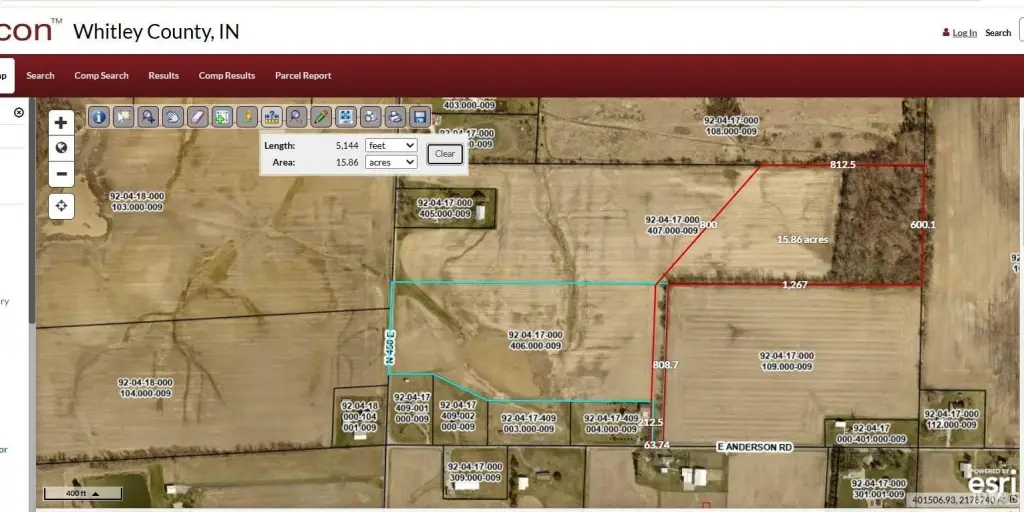Image resolution: width=1024 pixels, height=512 pixels.
Task: Select the Identify info tool
Action: pos(99,117)
